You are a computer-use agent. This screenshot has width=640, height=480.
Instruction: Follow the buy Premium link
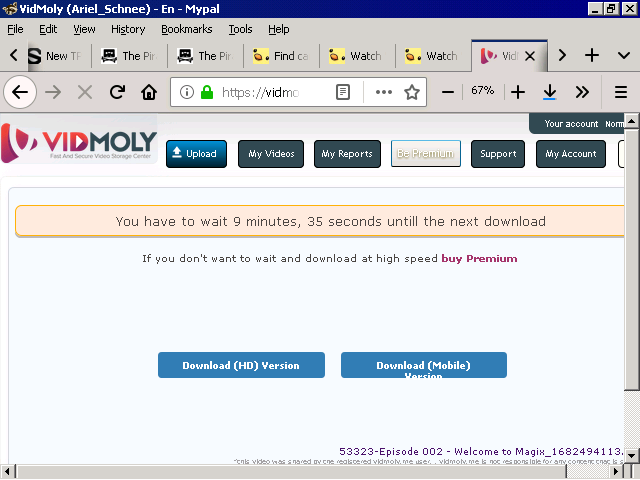click(479, 259)
